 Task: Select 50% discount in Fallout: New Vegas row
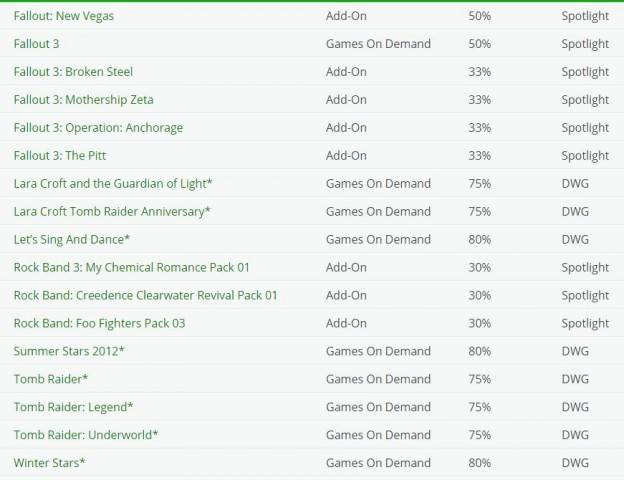[x=480, y=16]
